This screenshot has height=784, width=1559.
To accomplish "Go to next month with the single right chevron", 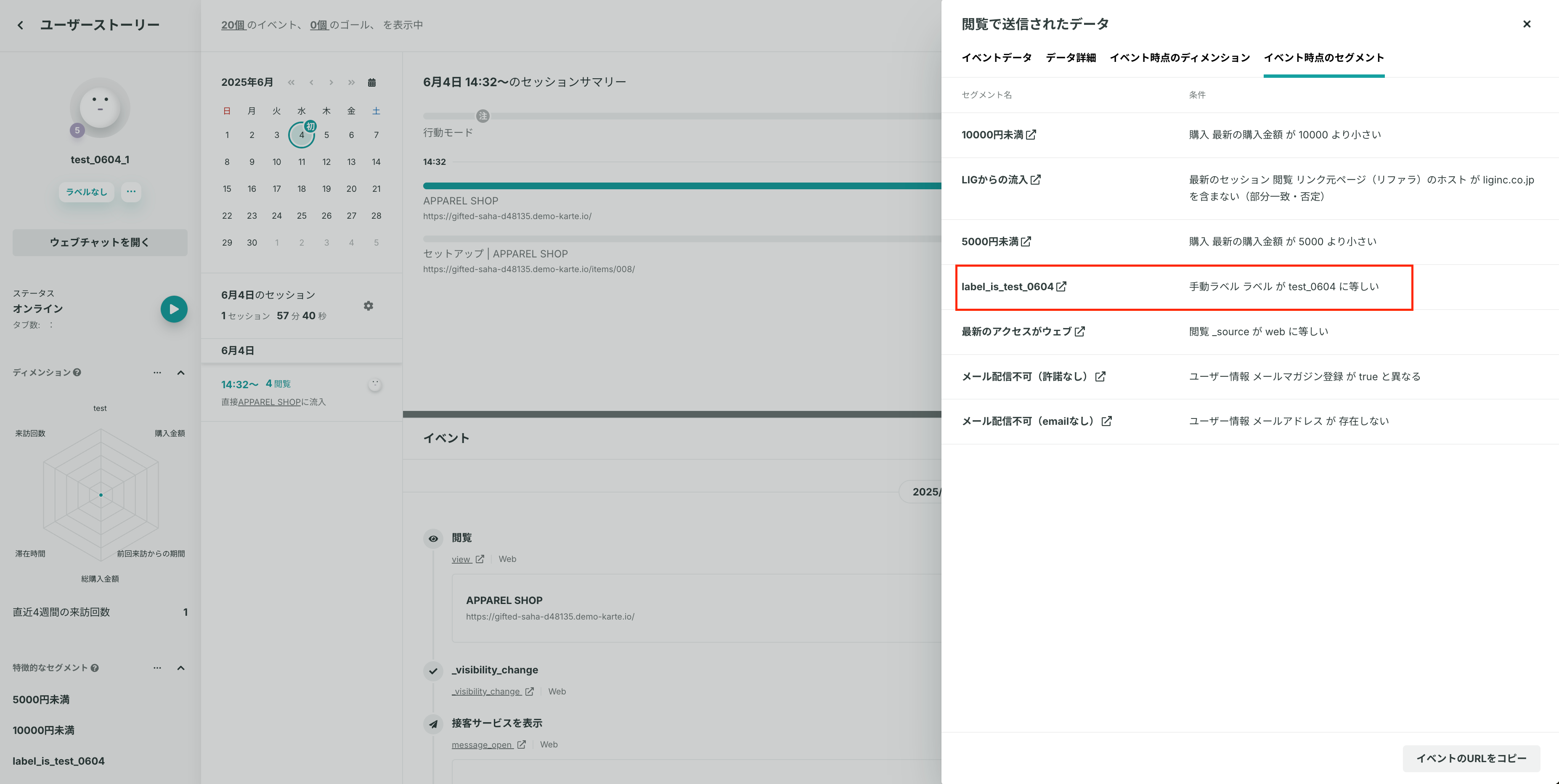I will point(331,82).
